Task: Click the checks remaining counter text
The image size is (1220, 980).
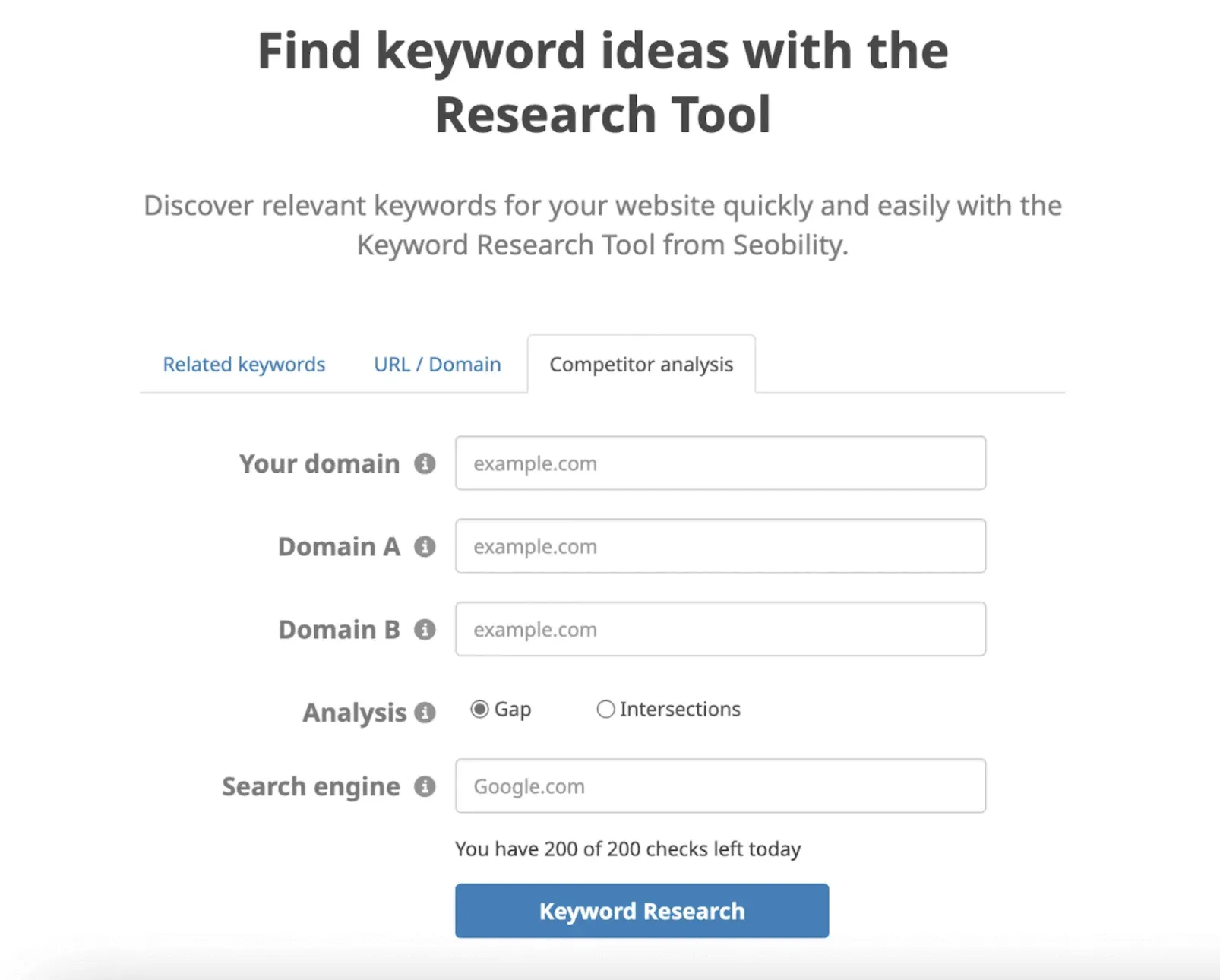Action: point(627,849)
